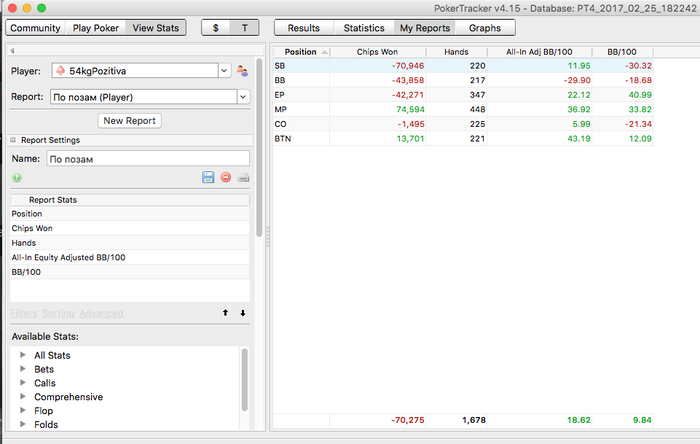Toggle cash game mode with $ button
Viewport: 700px width, 444px height.
pyautogui.click(x=216, y=28)
